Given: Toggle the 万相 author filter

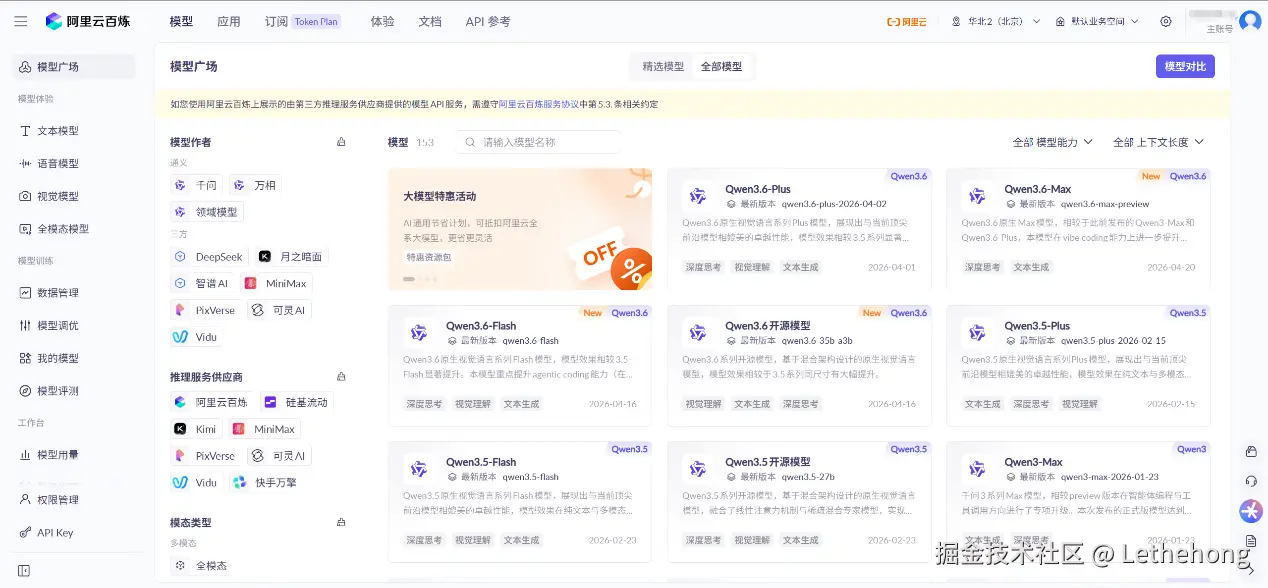Looking at the screenshot, I should 254,185.
